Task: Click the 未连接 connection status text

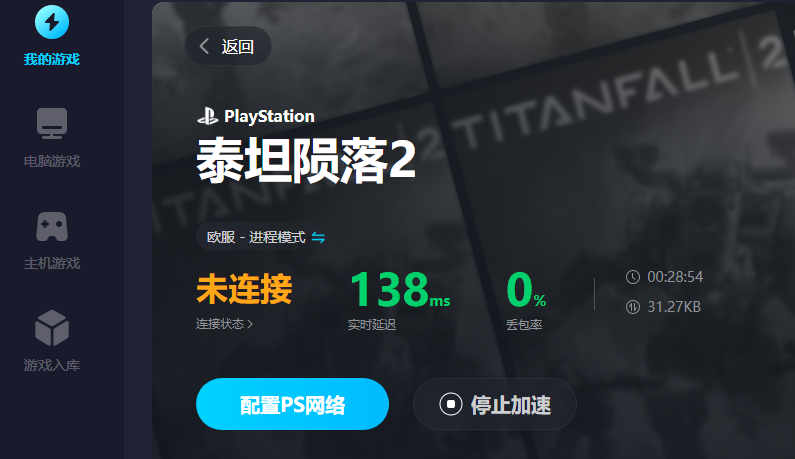Action: [x=244, y=289]
